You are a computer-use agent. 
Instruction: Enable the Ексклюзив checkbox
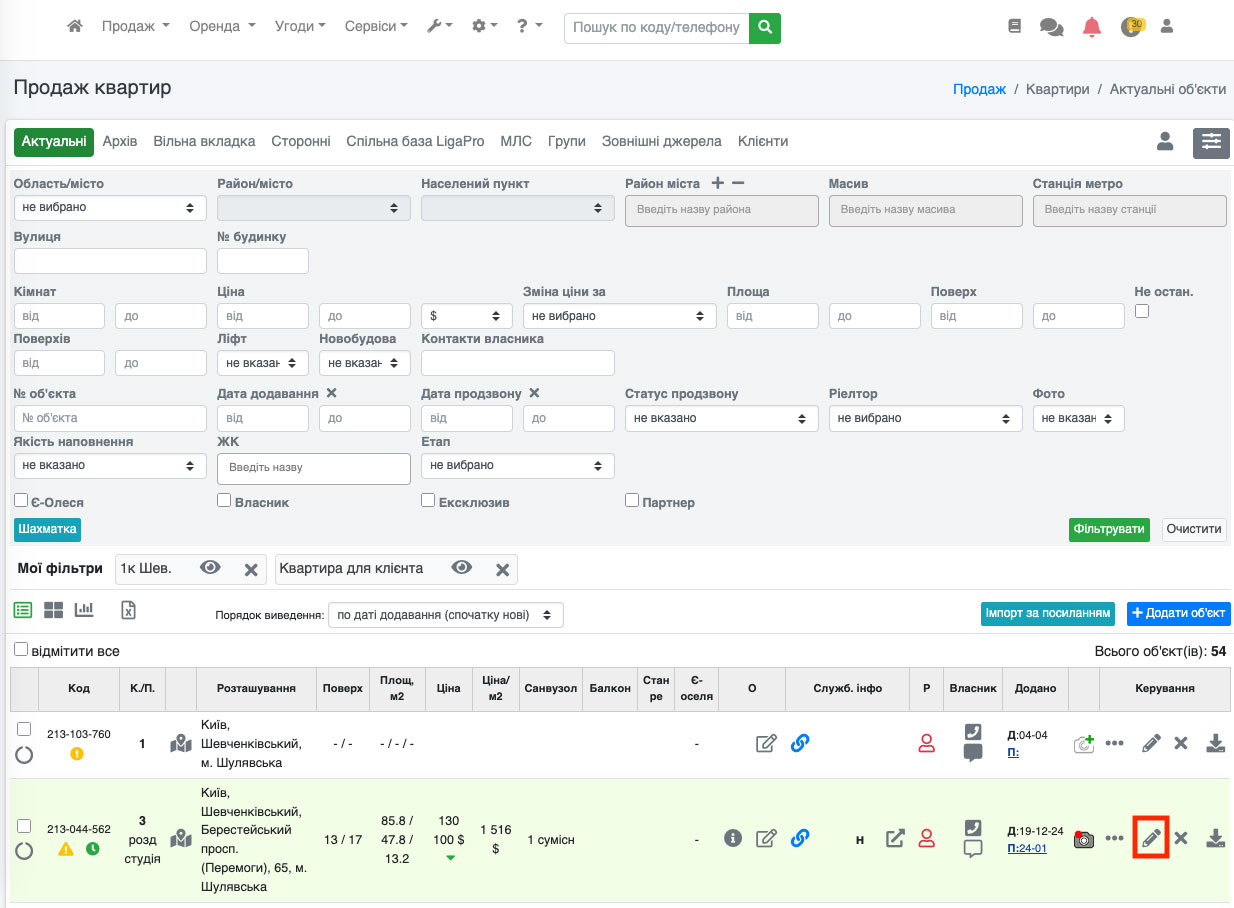[428, 500]
